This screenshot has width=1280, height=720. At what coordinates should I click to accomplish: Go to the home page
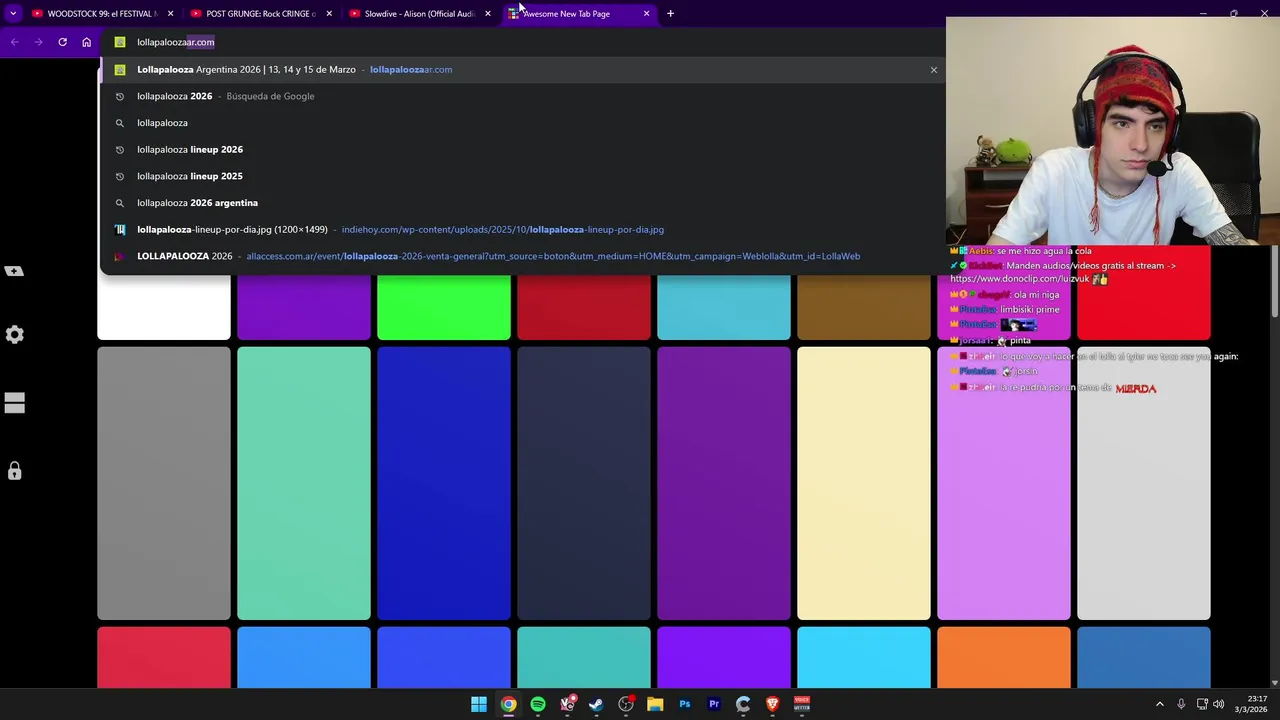click(86, 42)
